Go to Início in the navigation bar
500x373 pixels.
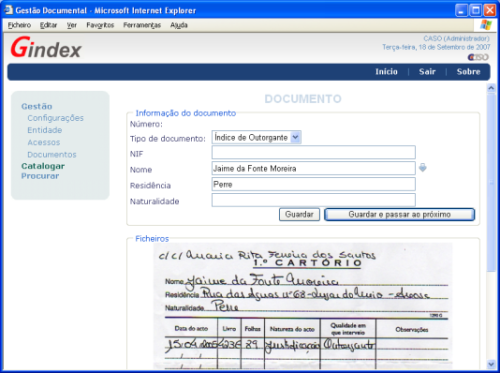[386, 72]
